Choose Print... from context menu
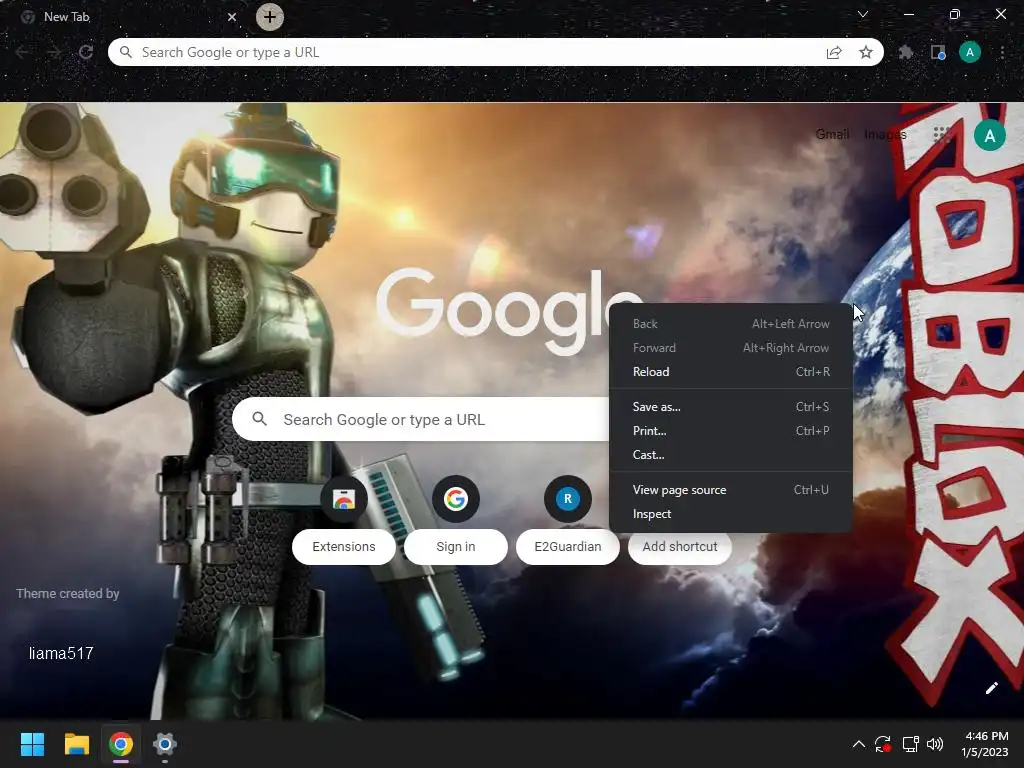Viewport: 1024px width, 768px height. (731, 431)
